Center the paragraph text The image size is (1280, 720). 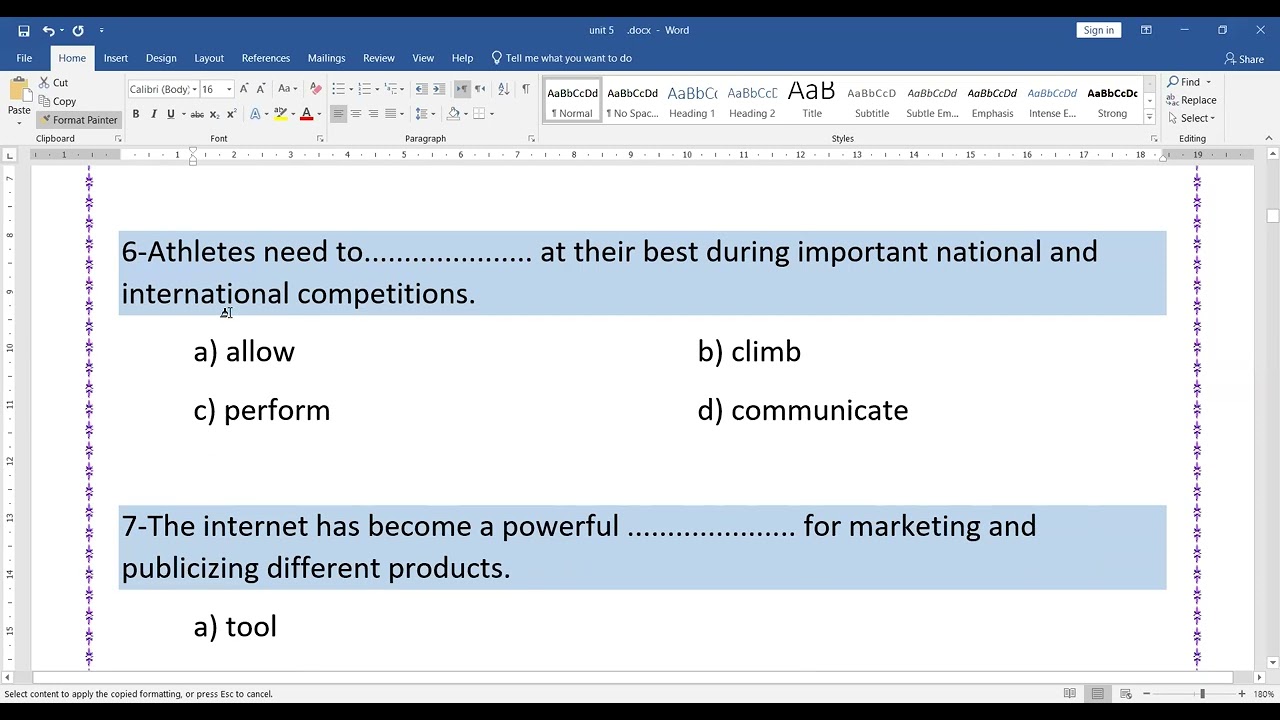coord(356,114)
